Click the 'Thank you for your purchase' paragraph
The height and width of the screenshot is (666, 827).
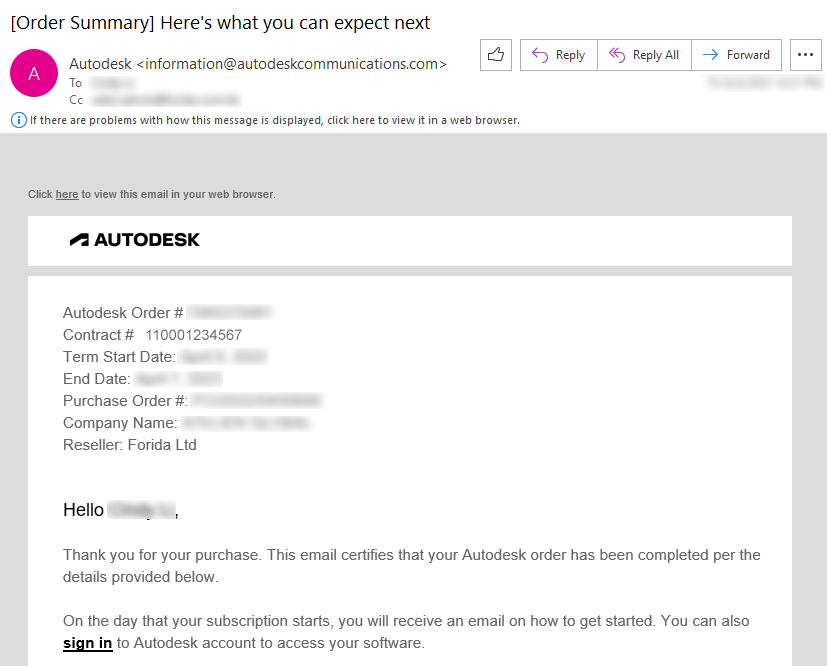(411, 566)
